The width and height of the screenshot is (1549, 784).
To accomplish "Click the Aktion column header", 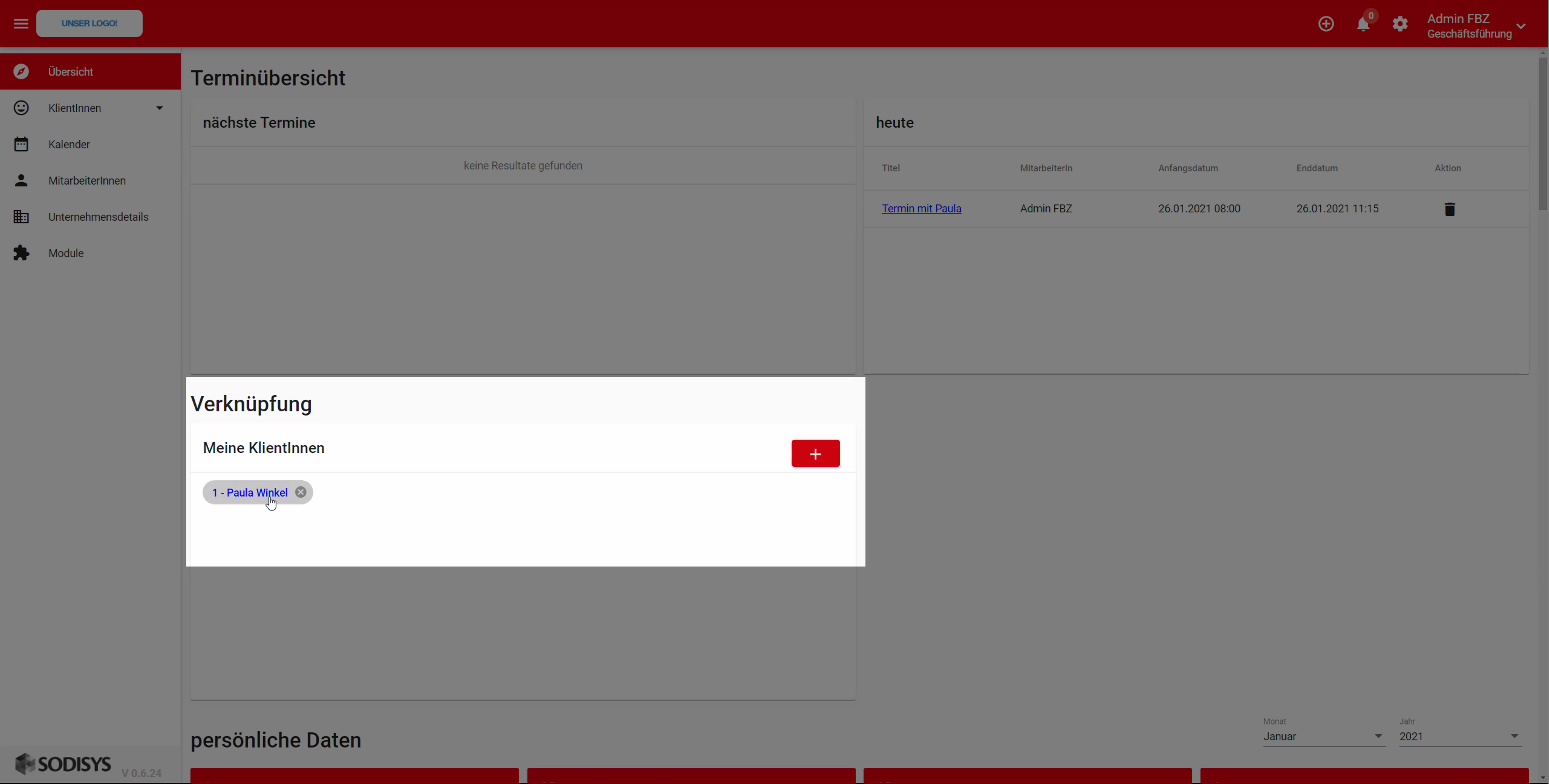I will [x=1447, y=168].
